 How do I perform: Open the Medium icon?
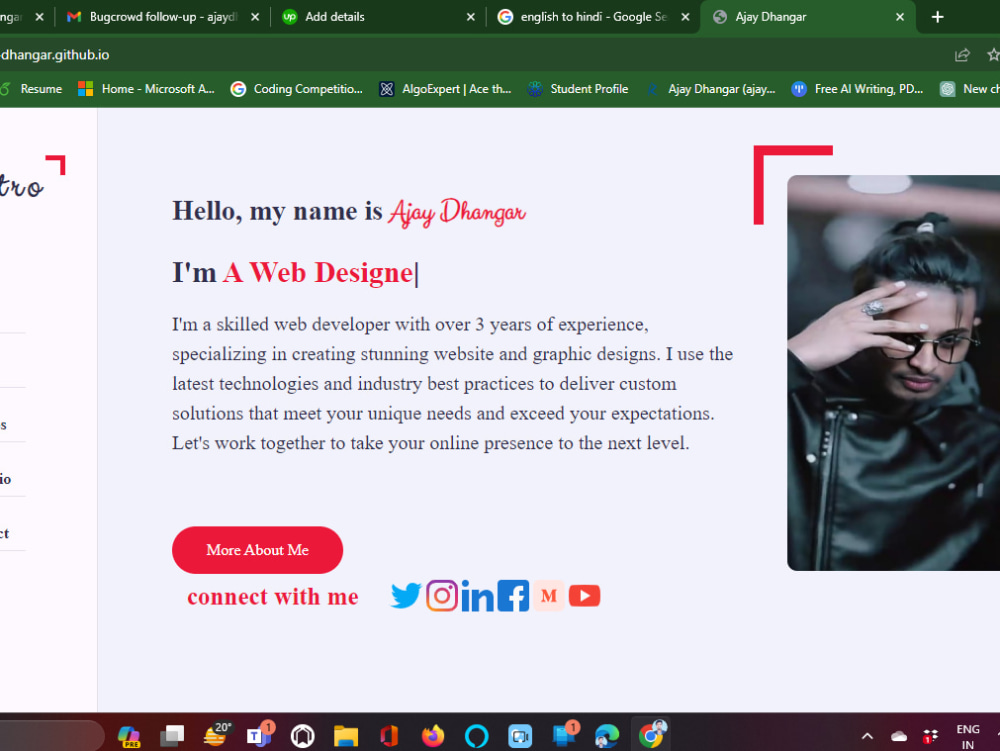(x=548, y=596)
